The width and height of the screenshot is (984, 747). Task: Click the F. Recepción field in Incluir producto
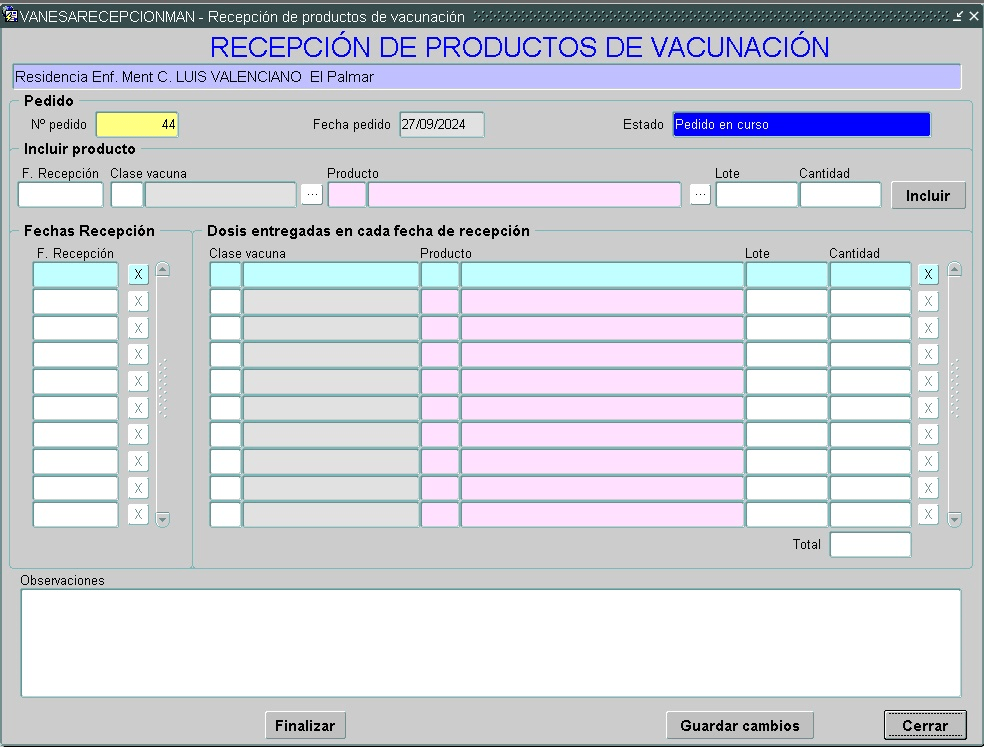(x=60, y=194)
